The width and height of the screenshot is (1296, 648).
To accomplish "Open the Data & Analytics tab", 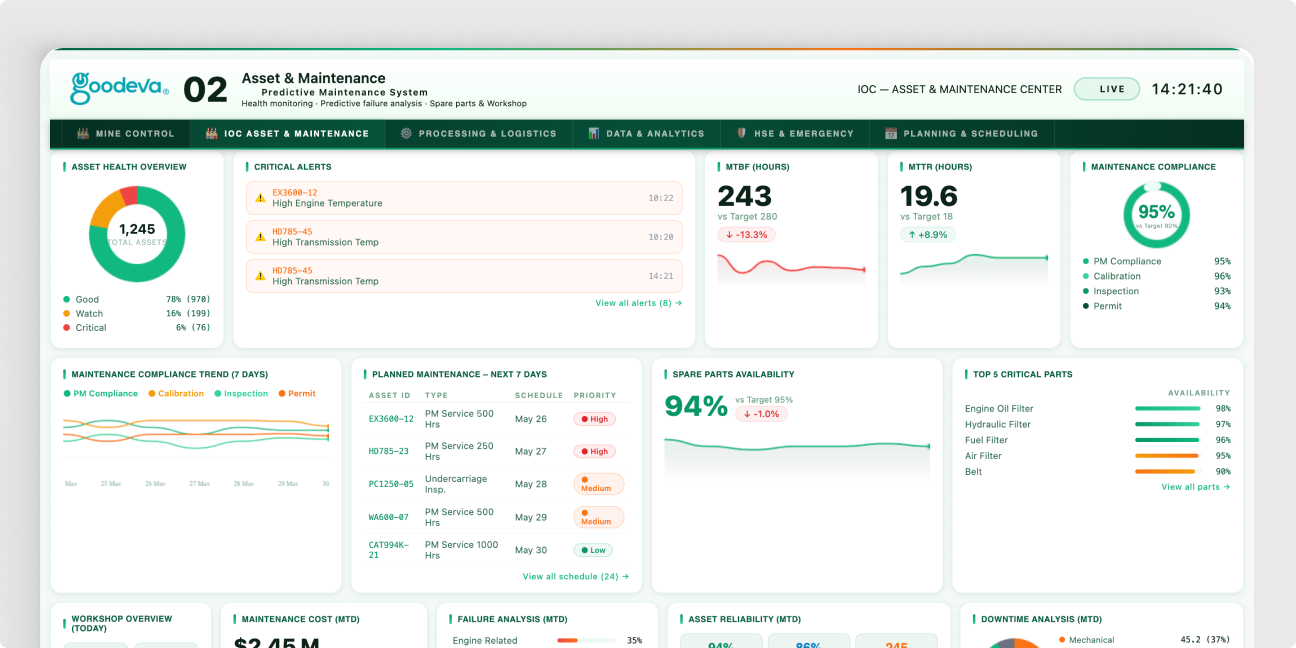I will coord(645,133).
